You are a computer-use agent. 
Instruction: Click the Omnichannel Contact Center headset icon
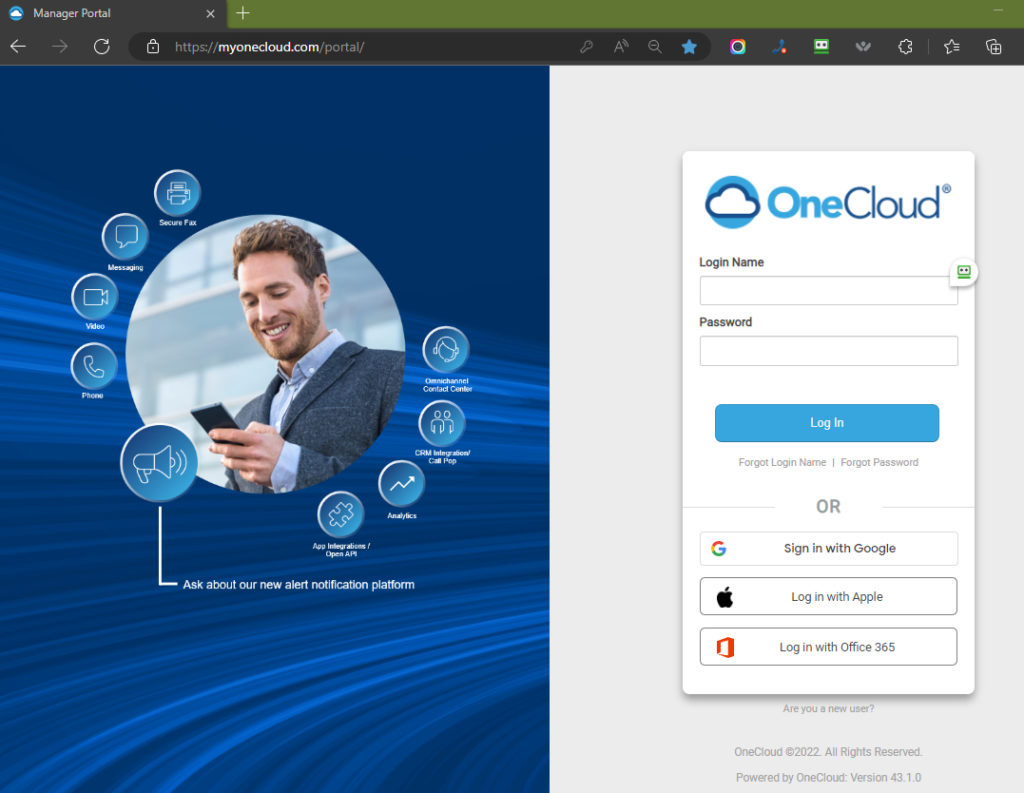[446, 350]
